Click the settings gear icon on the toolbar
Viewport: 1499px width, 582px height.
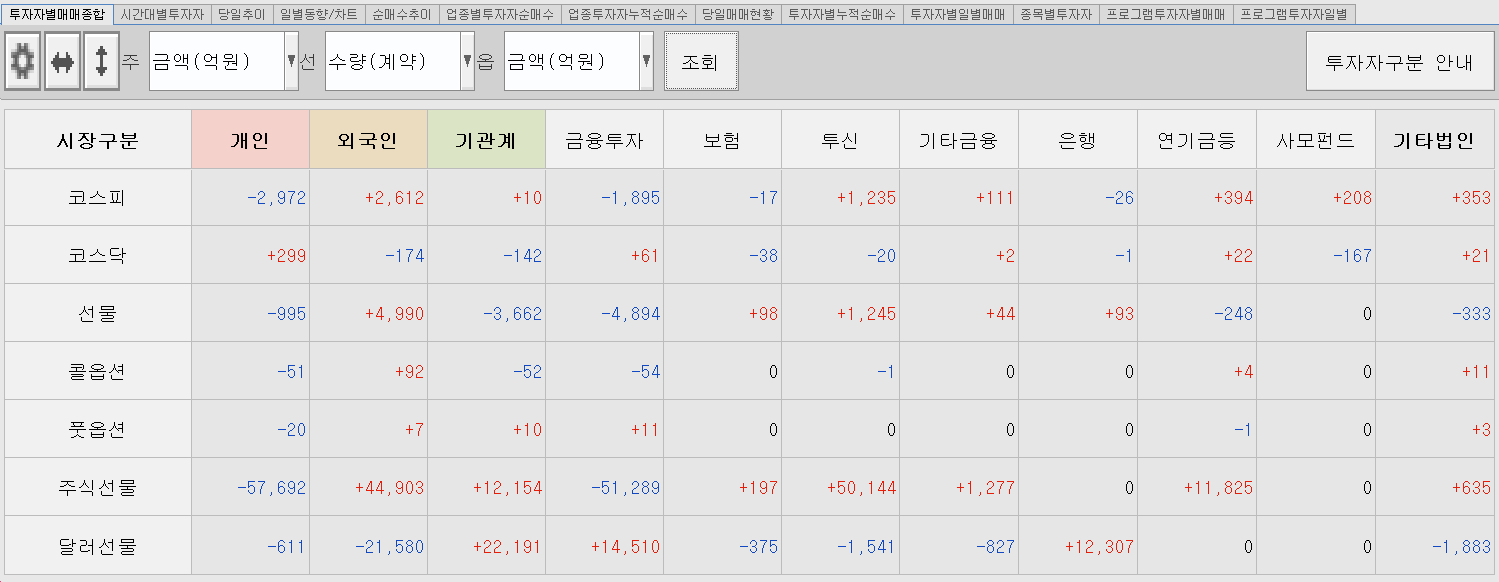click(x=22, y=61)
